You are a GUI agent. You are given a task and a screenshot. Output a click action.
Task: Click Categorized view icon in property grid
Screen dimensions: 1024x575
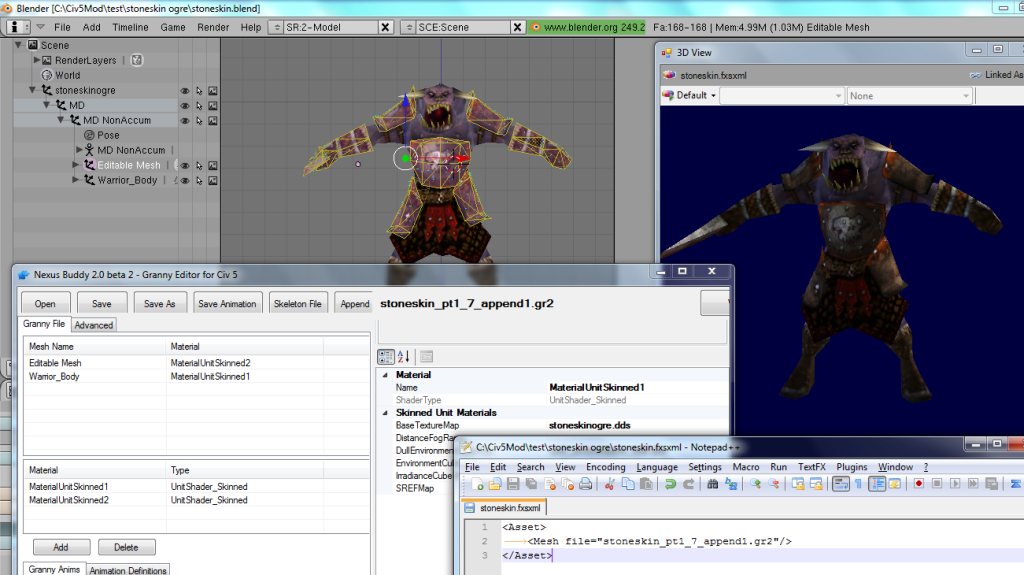tap(386, 357)
